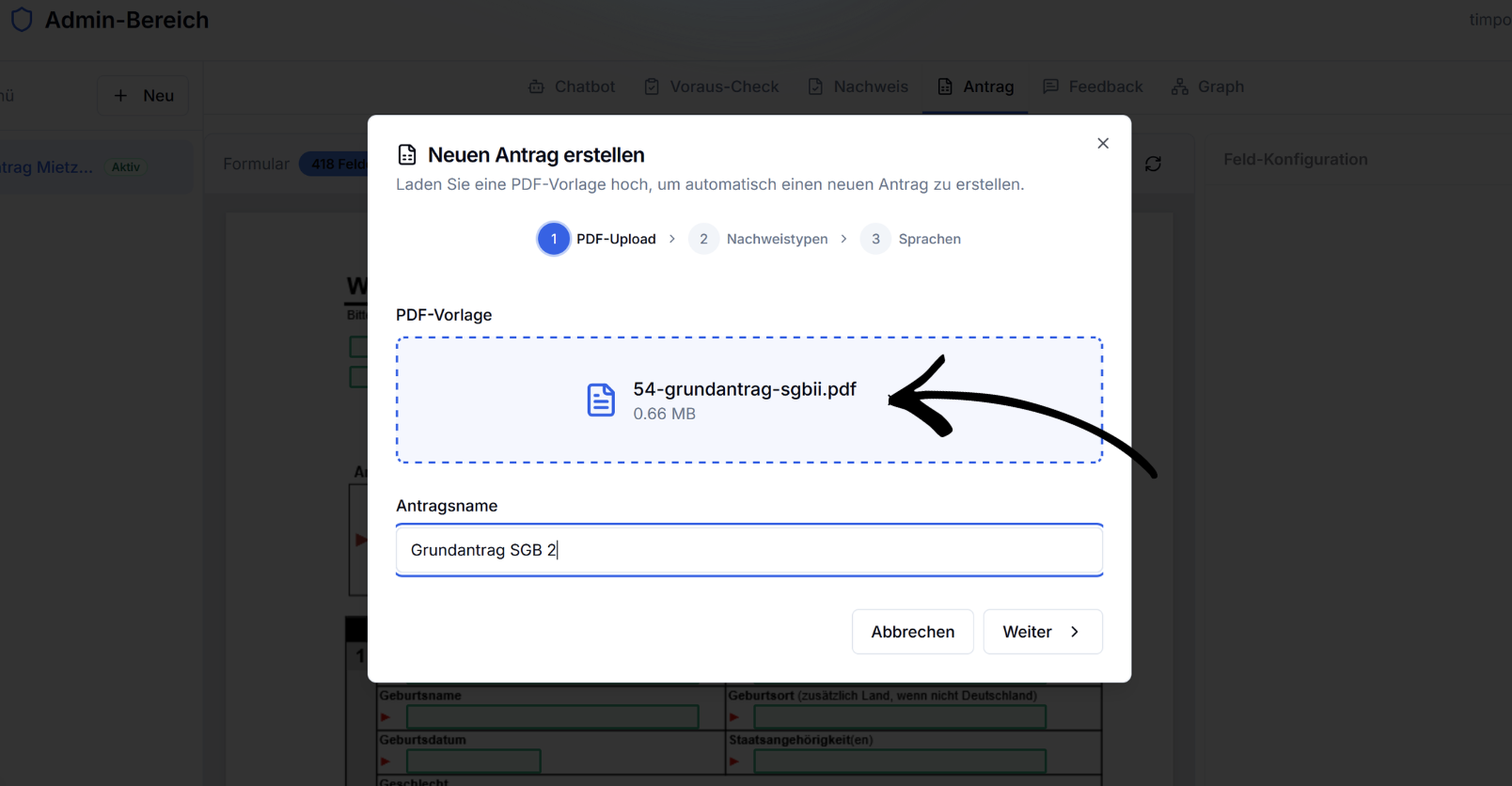Click the shield icon beside Admin-Bereich
Viewport: 1512px width, 786px height.
pyautogui.click(x=22, y=20)
